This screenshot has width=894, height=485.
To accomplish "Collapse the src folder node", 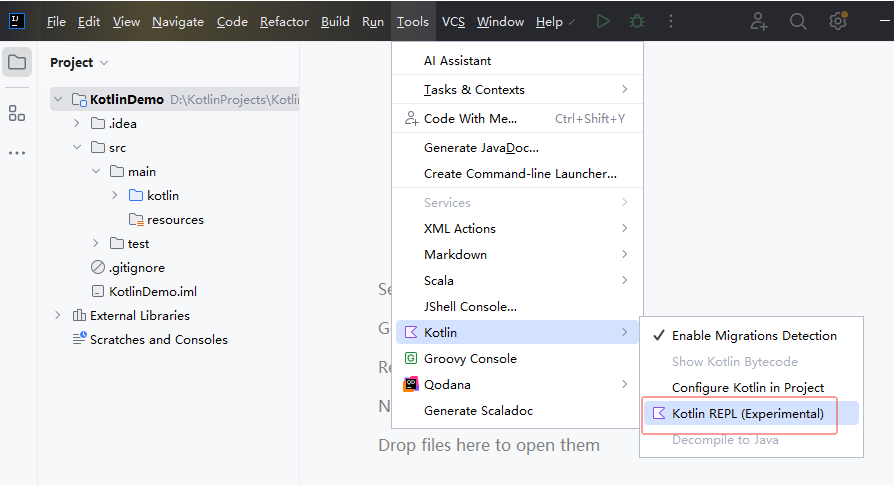I will coord(77,147).
